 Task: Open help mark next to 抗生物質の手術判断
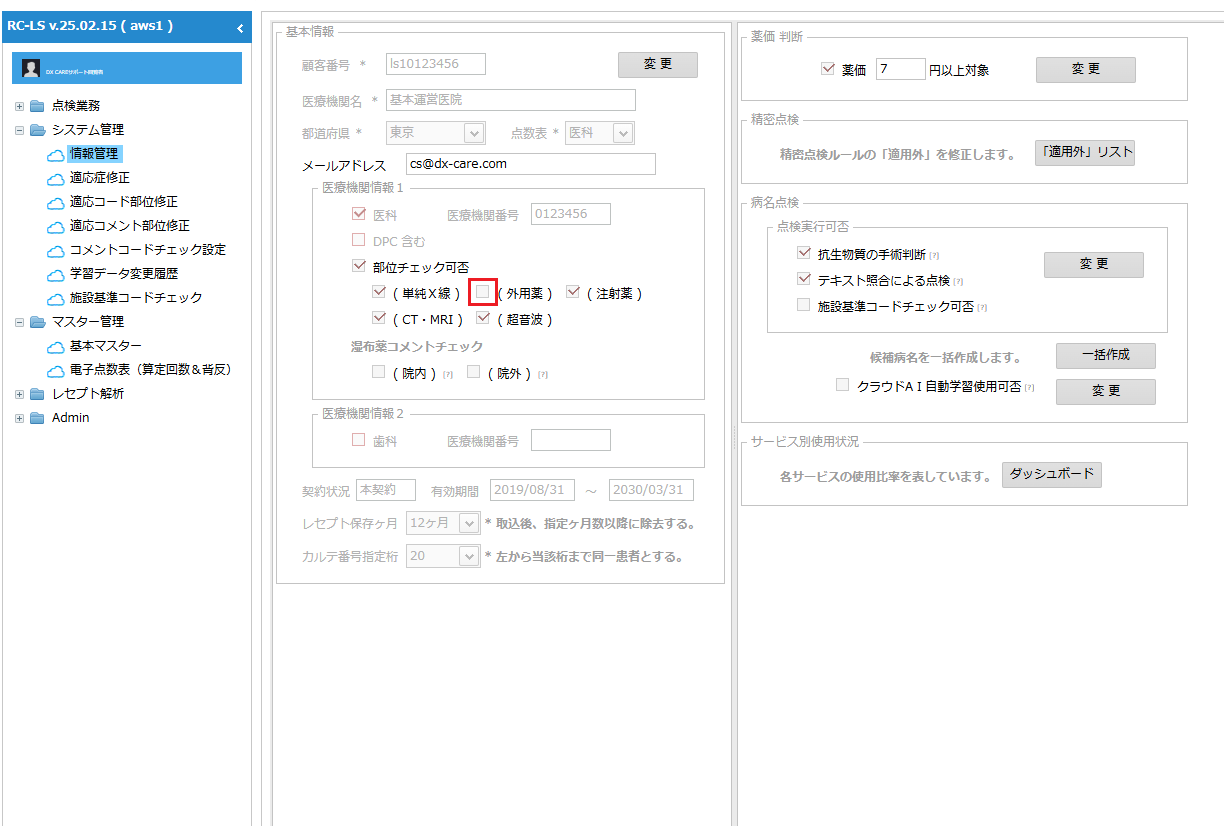point(934,256)
